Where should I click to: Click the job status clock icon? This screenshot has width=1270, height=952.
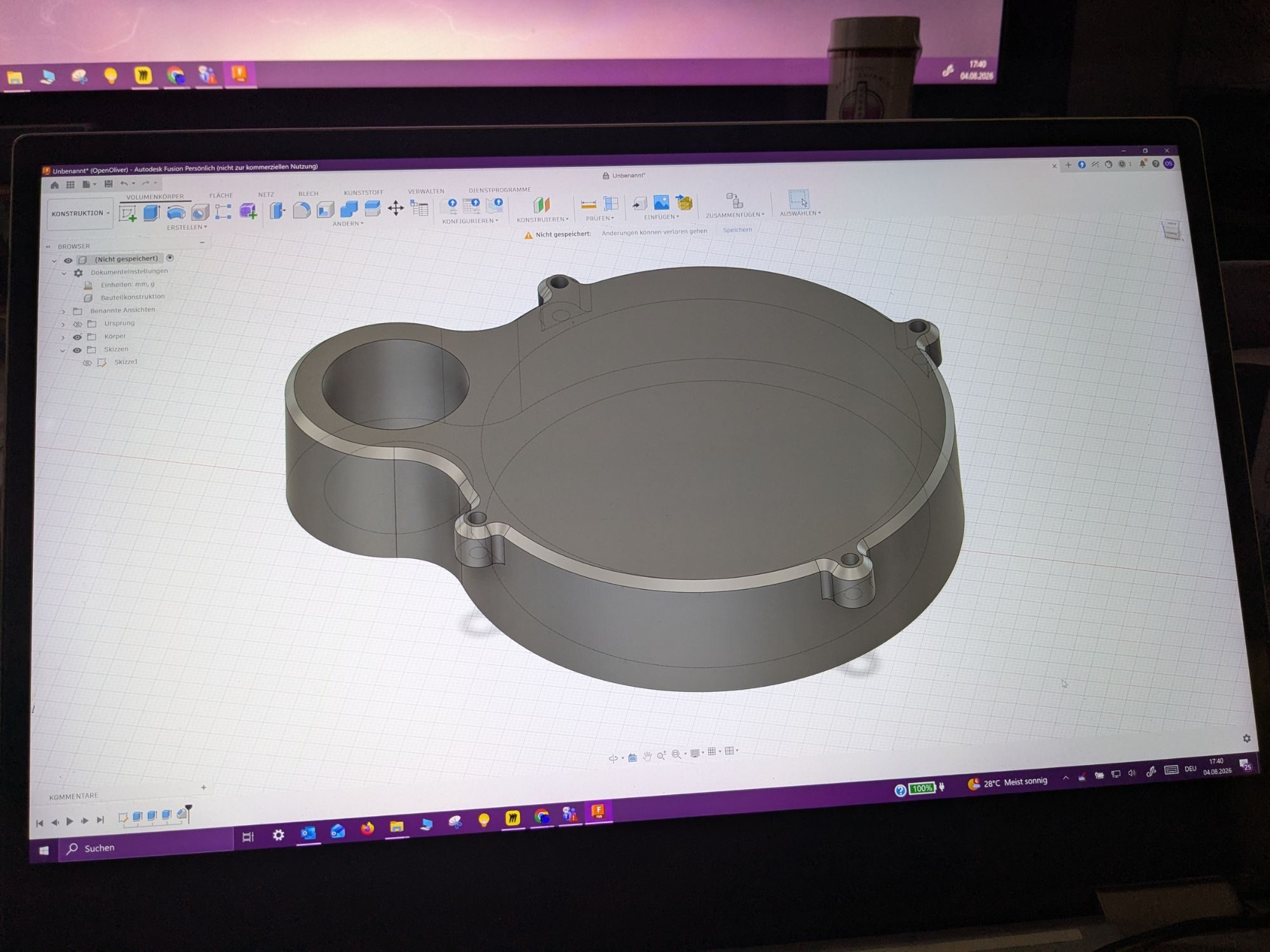click(1122, 164)
